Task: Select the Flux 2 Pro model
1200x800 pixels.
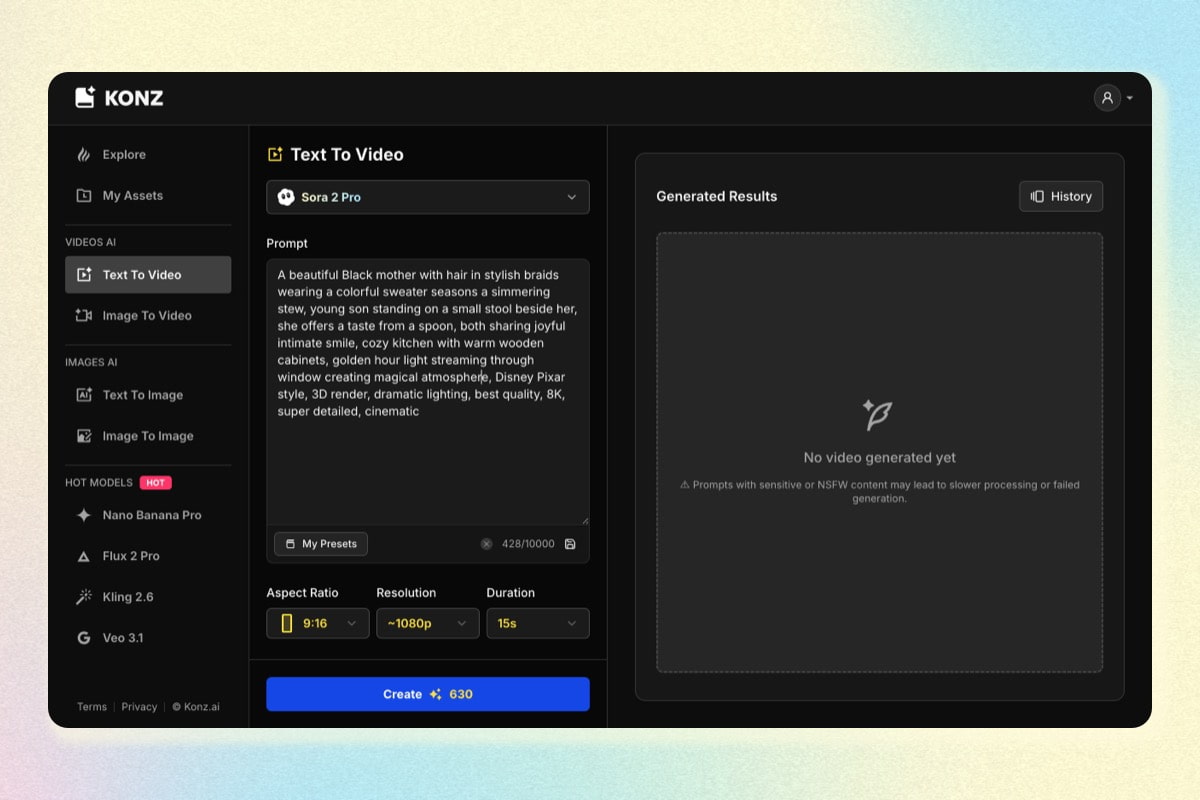Action: [x=148, y=556]
